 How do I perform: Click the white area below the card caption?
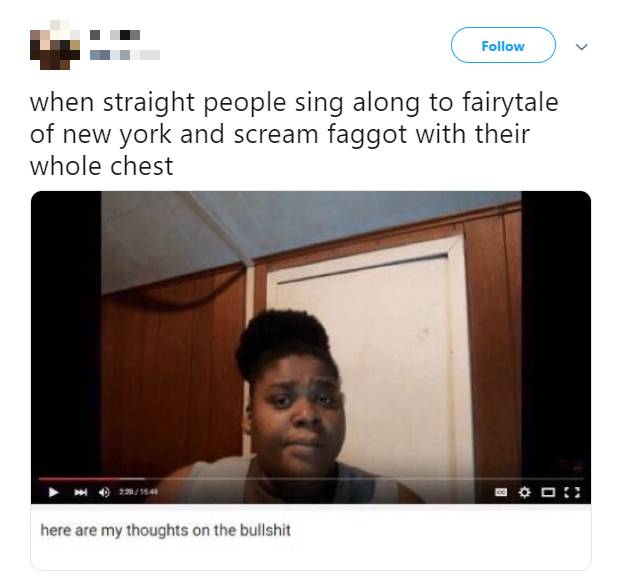click(311, 555)
